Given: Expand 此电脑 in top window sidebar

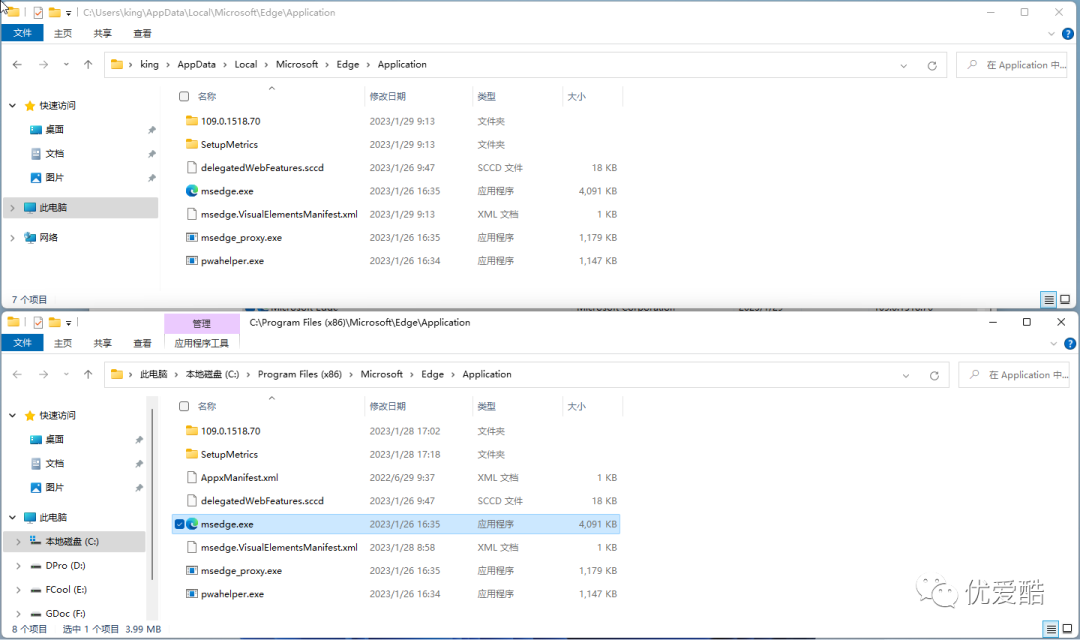Looking at the screenshot, I should click(x=12, y=207).
